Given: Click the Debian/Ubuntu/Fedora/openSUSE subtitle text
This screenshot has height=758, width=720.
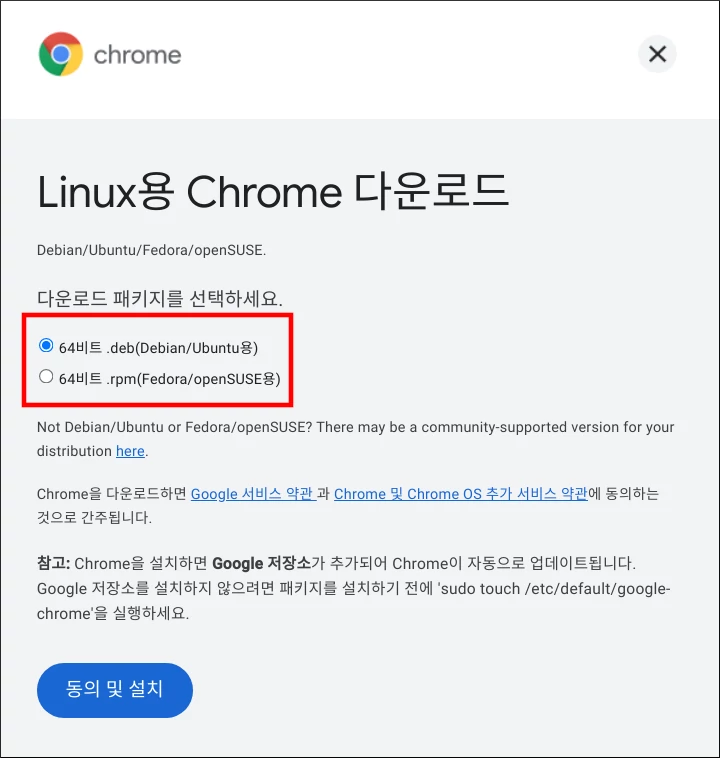Looking at the screenshot, I should 151,250.
